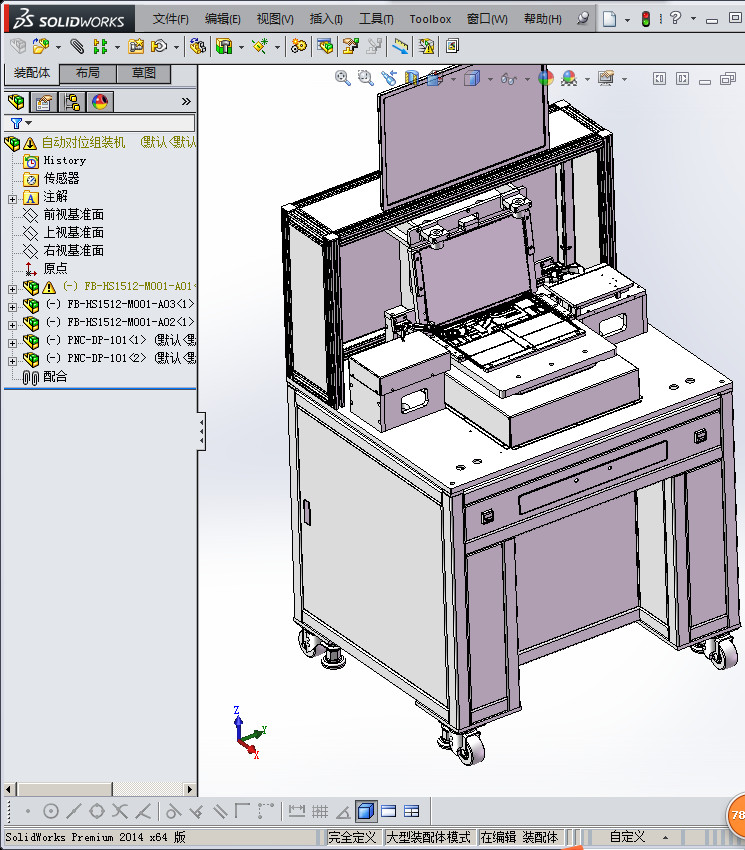The width and height of the screenshot is (745, 850).
Task: Expand the FB-HS1512-M001-A03<1> node
Action: tap(12, 307)
